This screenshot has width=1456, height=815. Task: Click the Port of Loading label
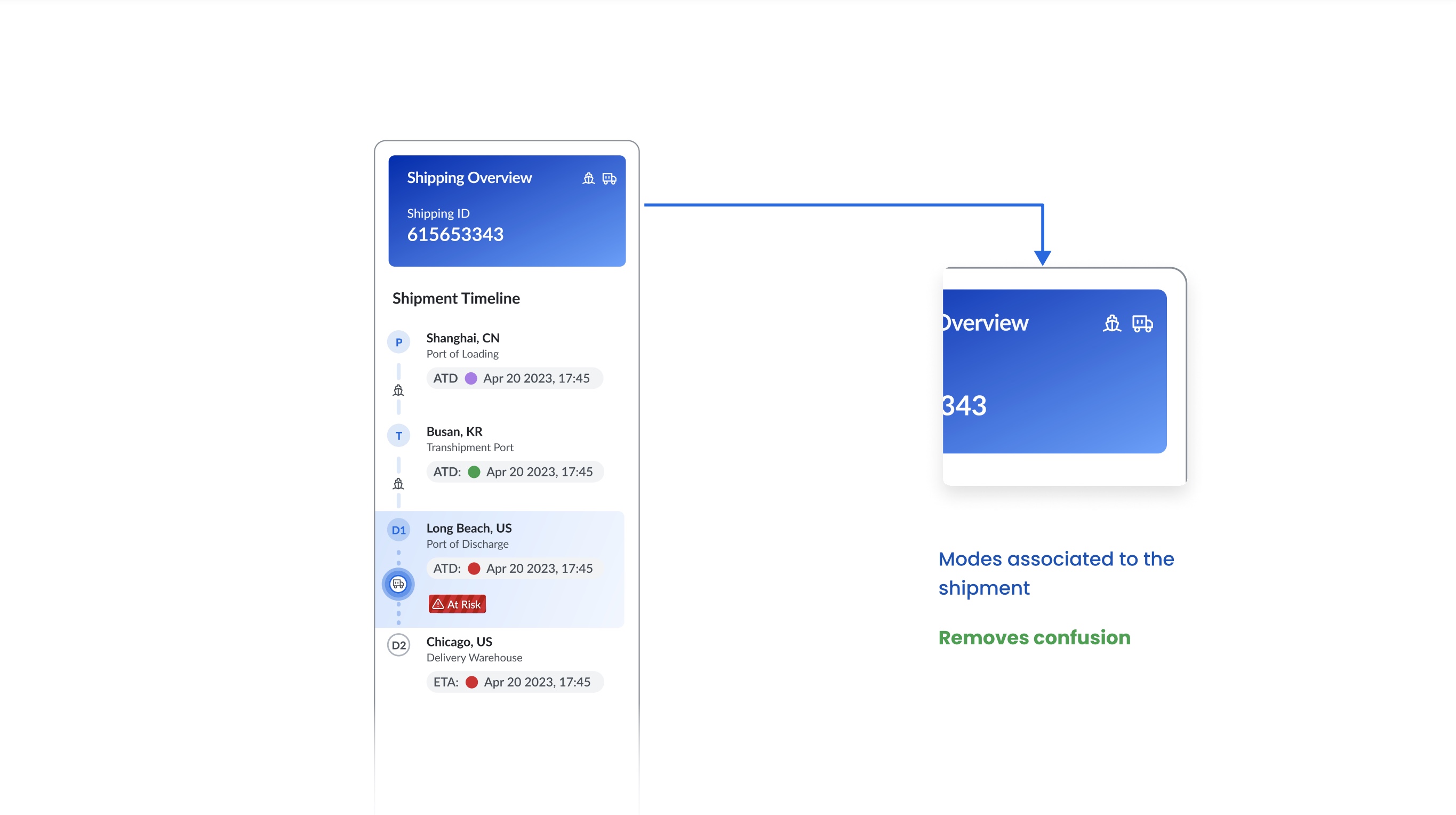point(462,354)
